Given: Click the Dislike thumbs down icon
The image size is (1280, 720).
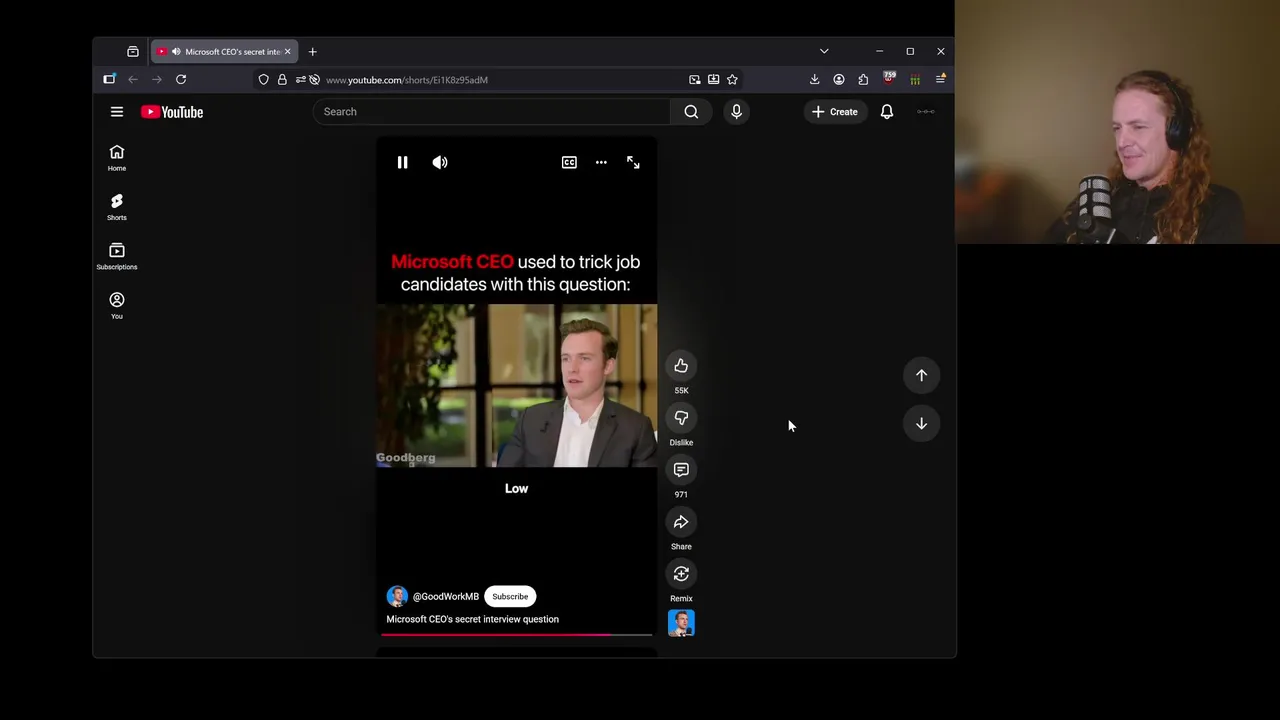Looking at the screenshot, I should tap(681, 418).
